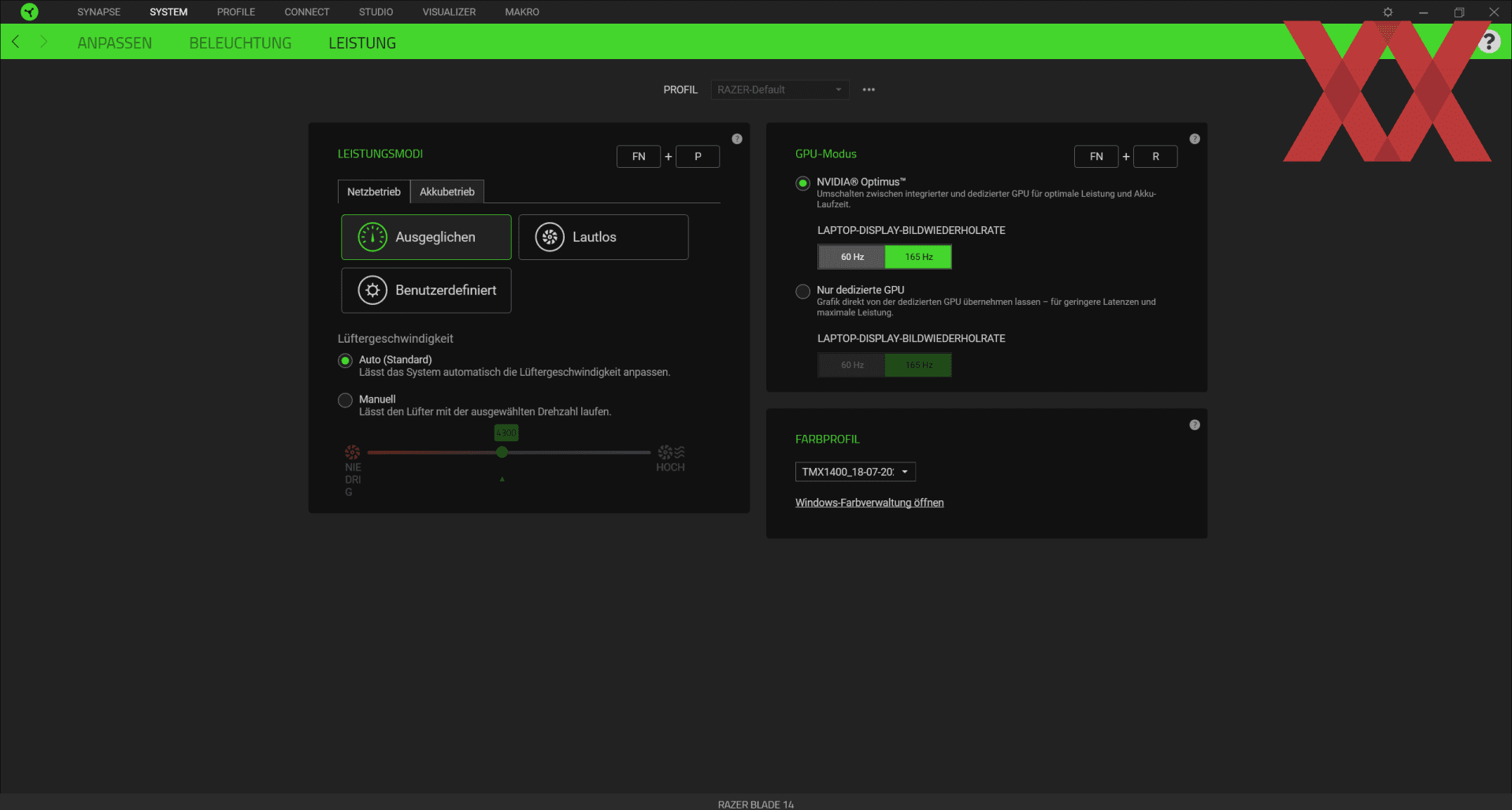This screenshot has height=810, width=1512.
Task: Open the VISUALIZER menu
Action: point(449,12)
